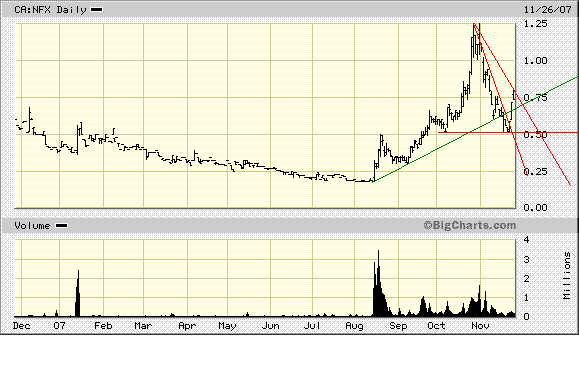Click the Jun month label
Viewport: 579px width, 384px height.
(271, 326)
